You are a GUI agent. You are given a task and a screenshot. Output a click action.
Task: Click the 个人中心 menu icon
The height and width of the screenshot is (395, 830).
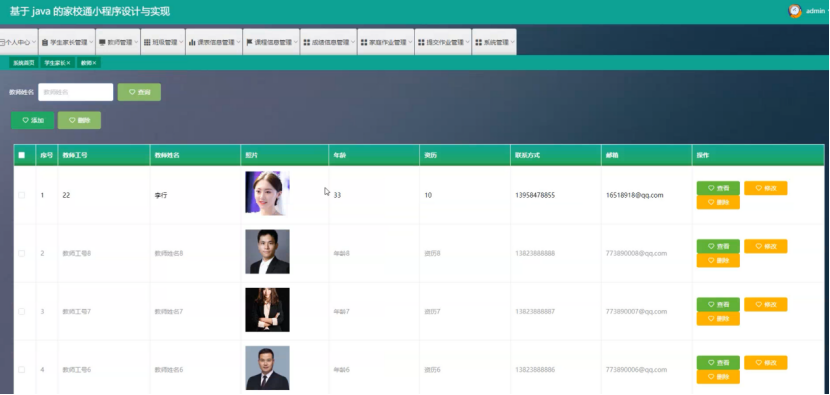tap(2, 42)
